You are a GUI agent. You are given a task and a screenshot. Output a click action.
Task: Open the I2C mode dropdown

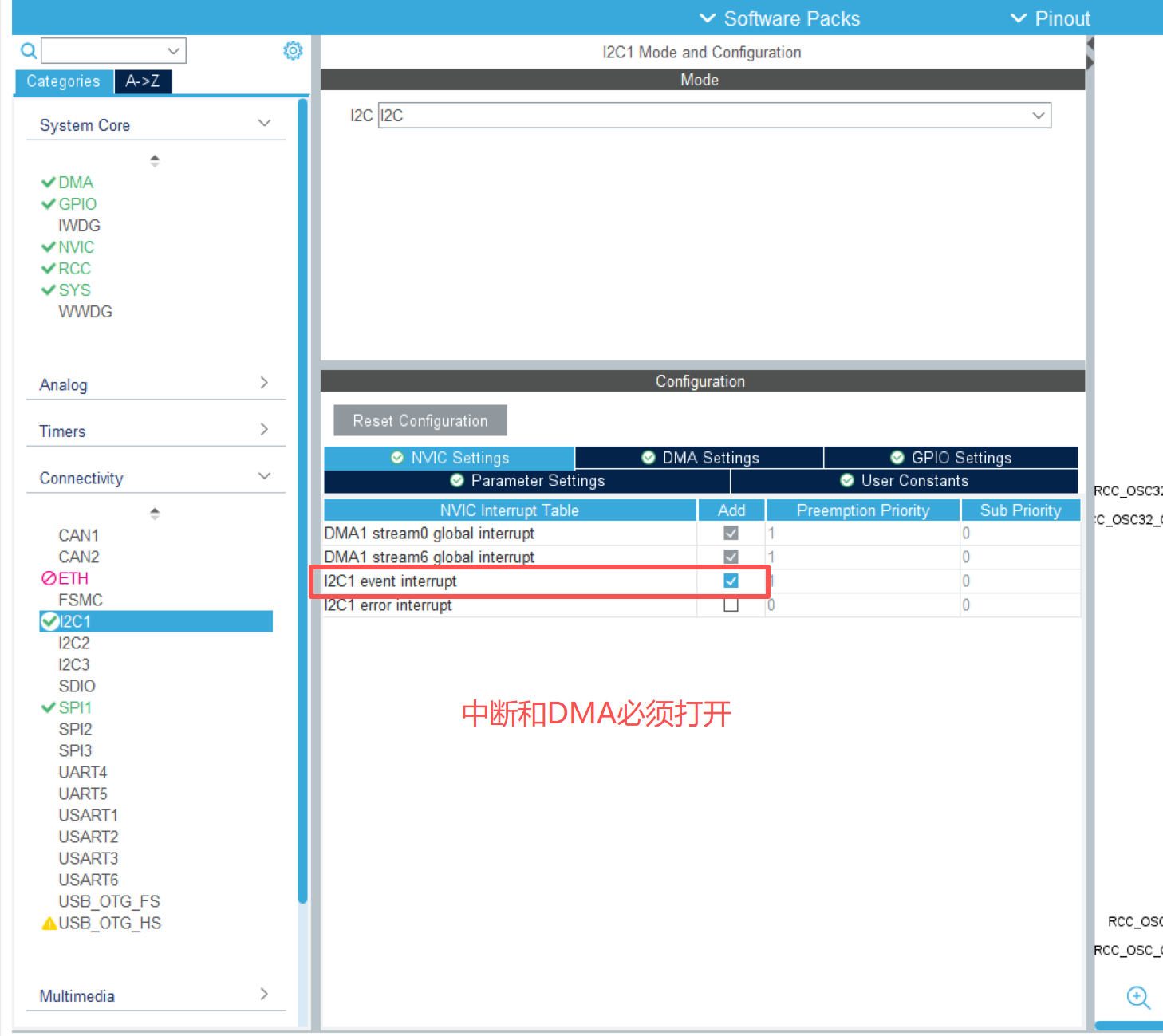(714, 116)
